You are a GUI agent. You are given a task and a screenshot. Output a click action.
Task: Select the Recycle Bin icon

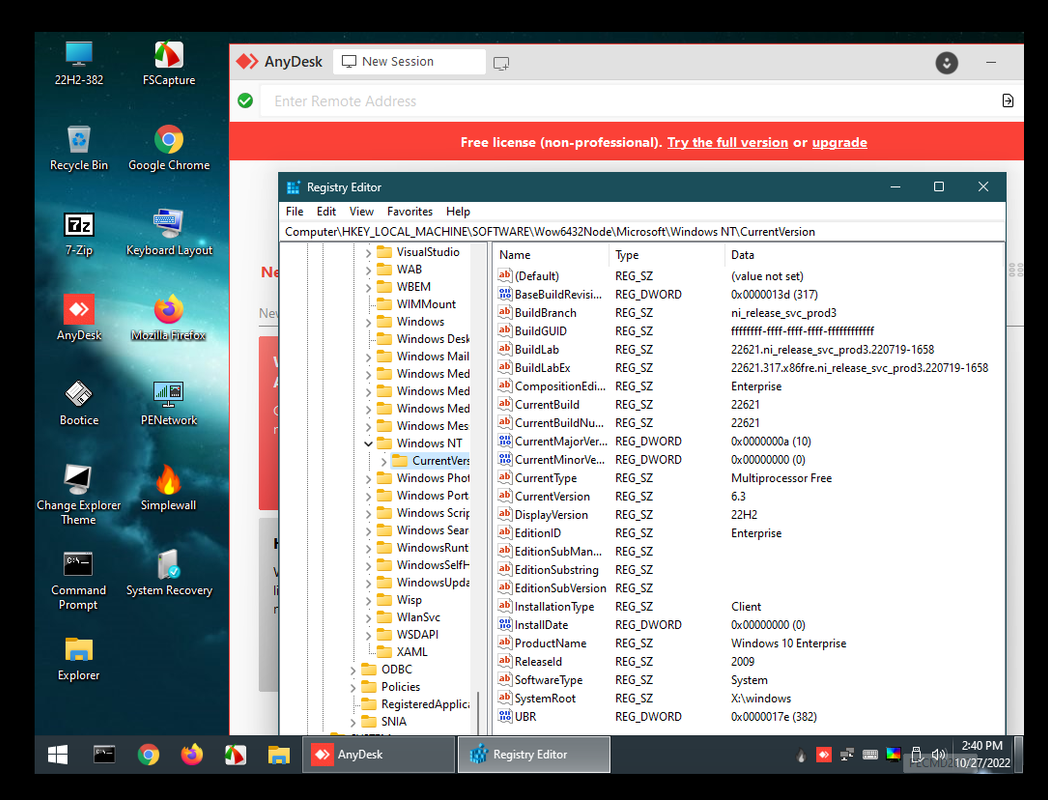point(79,148)
